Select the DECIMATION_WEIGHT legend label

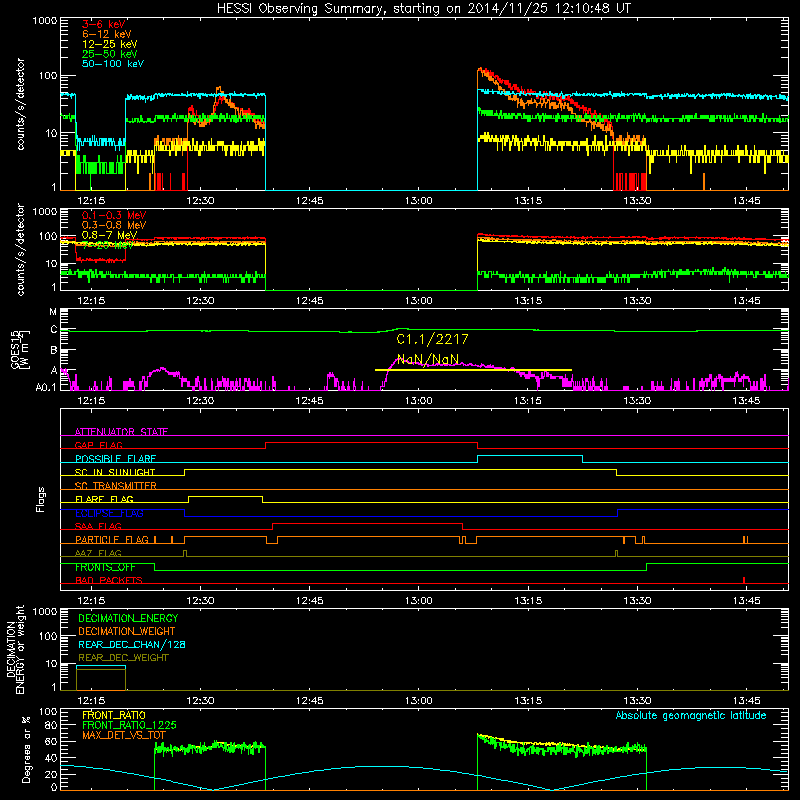[127, 631]
